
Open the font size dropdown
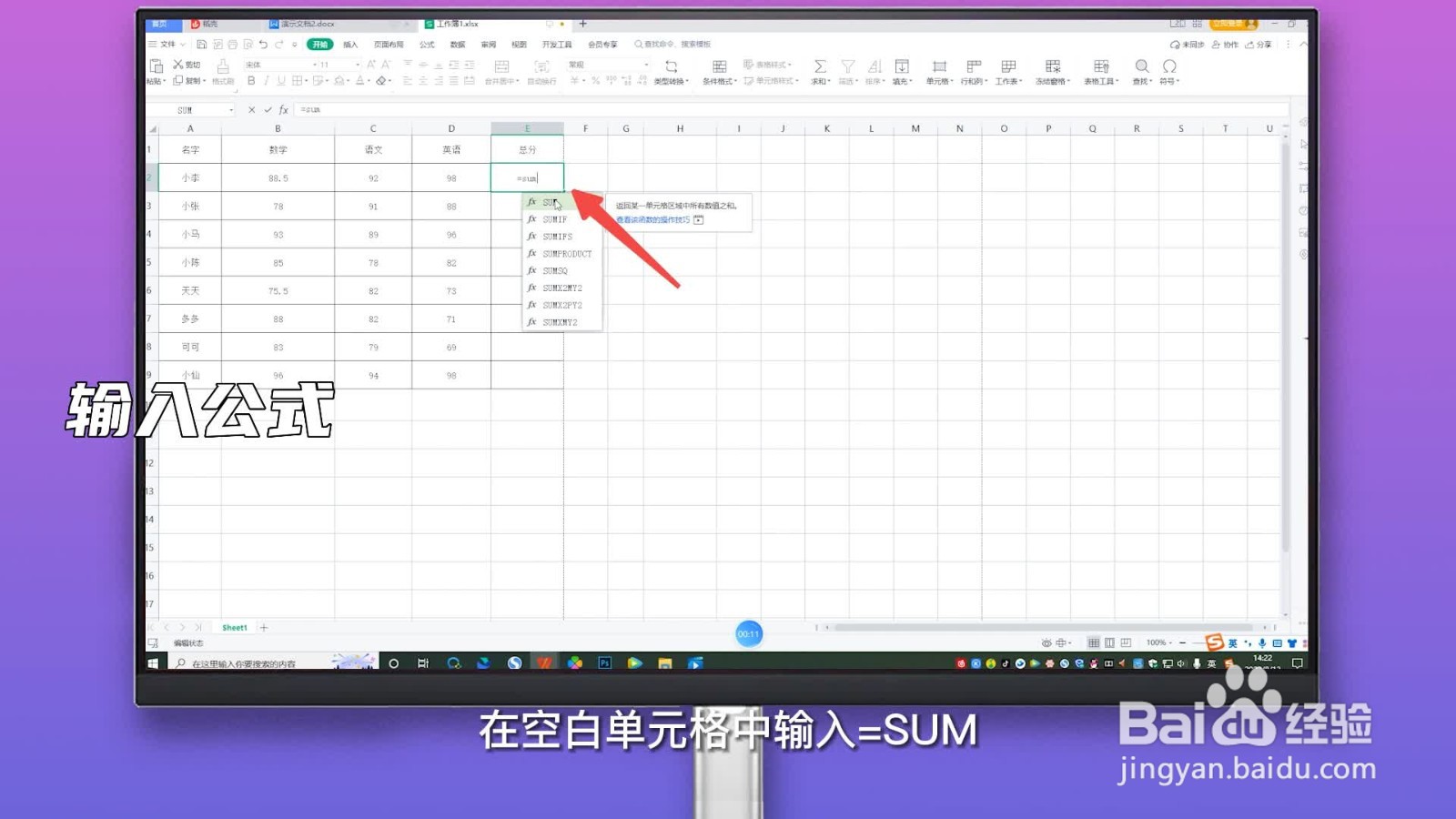[358, 65]
